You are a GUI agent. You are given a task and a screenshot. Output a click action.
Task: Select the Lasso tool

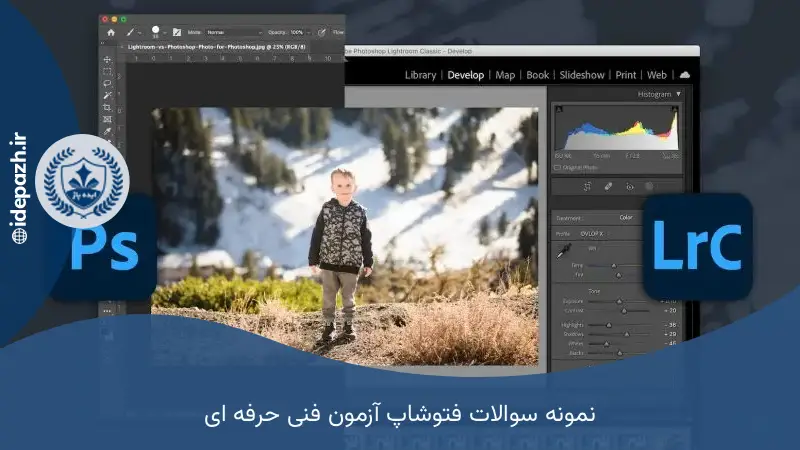point(107,83)
